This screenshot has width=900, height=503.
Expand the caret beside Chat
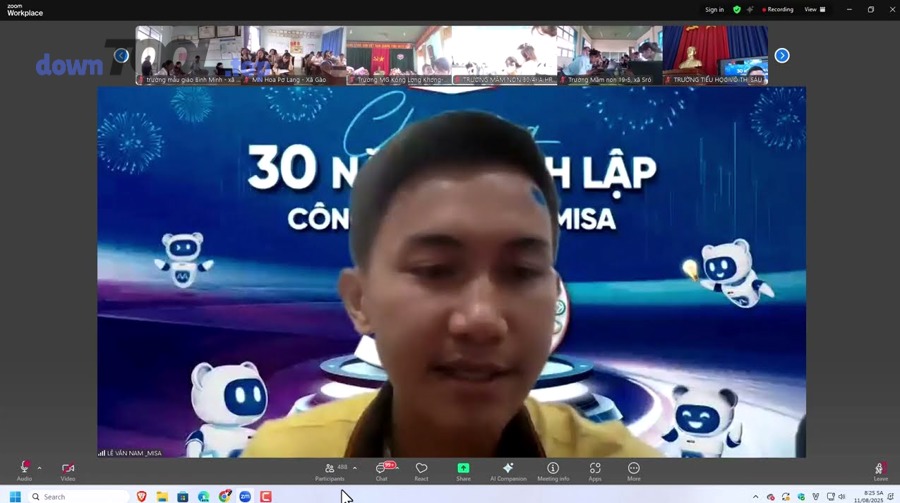[397, 467]
